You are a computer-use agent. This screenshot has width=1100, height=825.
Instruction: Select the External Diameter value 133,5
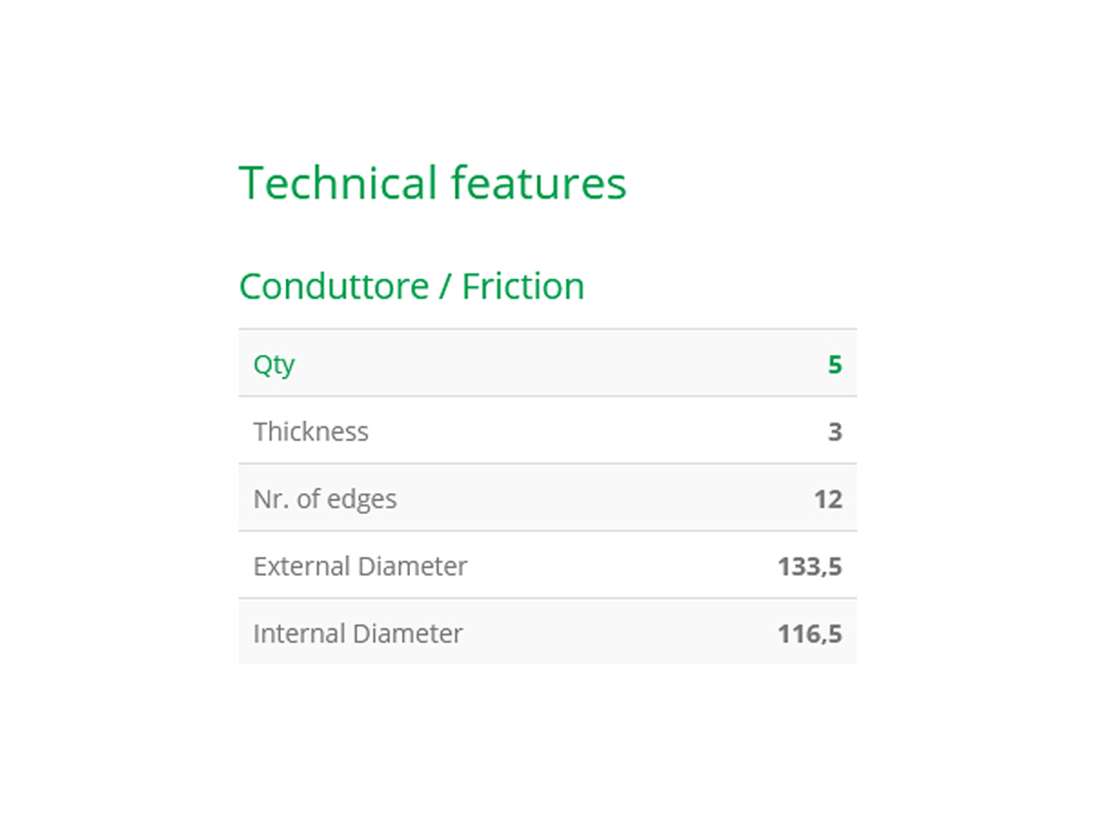click(810, 567)
